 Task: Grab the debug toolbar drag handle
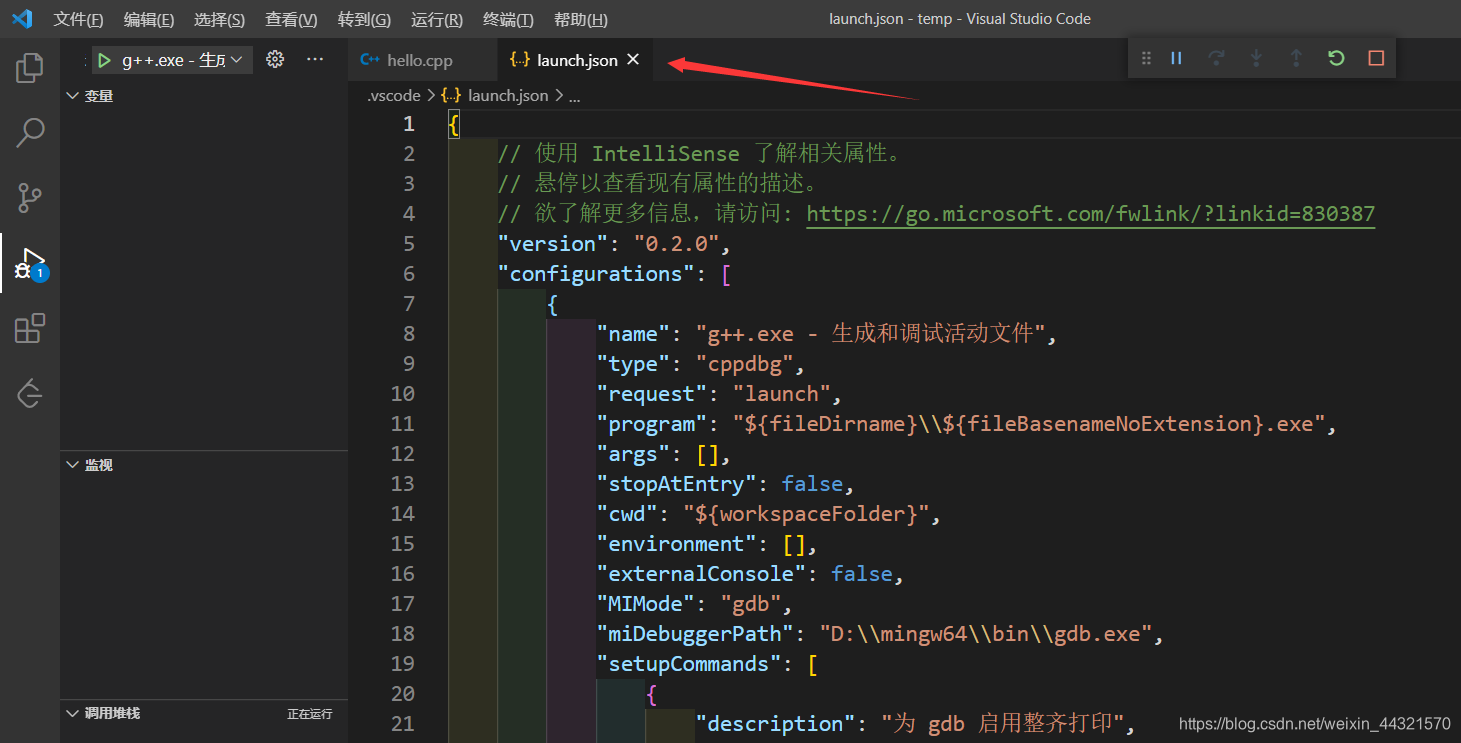tap(1146, 58)
